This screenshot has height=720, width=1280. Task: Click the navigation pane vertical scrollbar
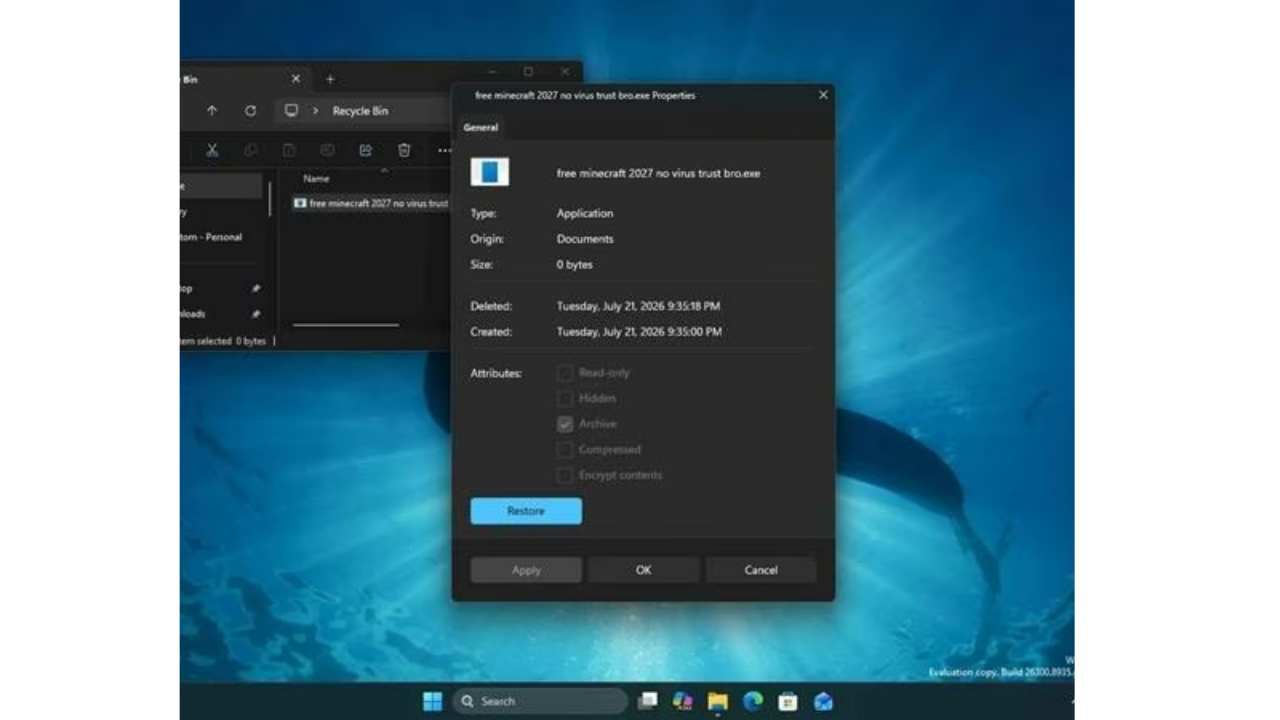(x=269, y=199)
